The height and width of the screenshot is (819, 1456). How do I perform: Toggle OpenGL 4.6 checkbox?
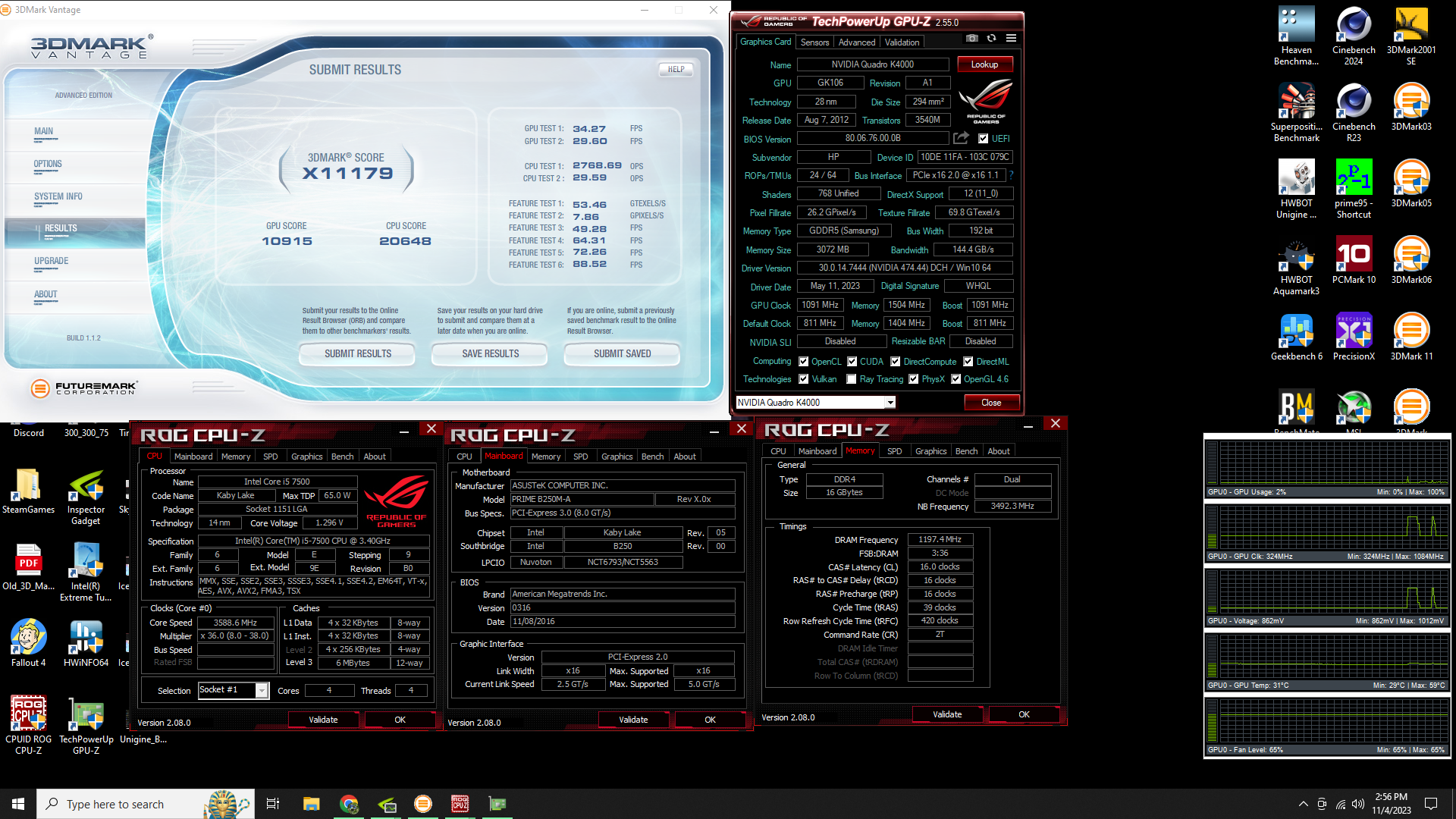click(x=955, y=379)
